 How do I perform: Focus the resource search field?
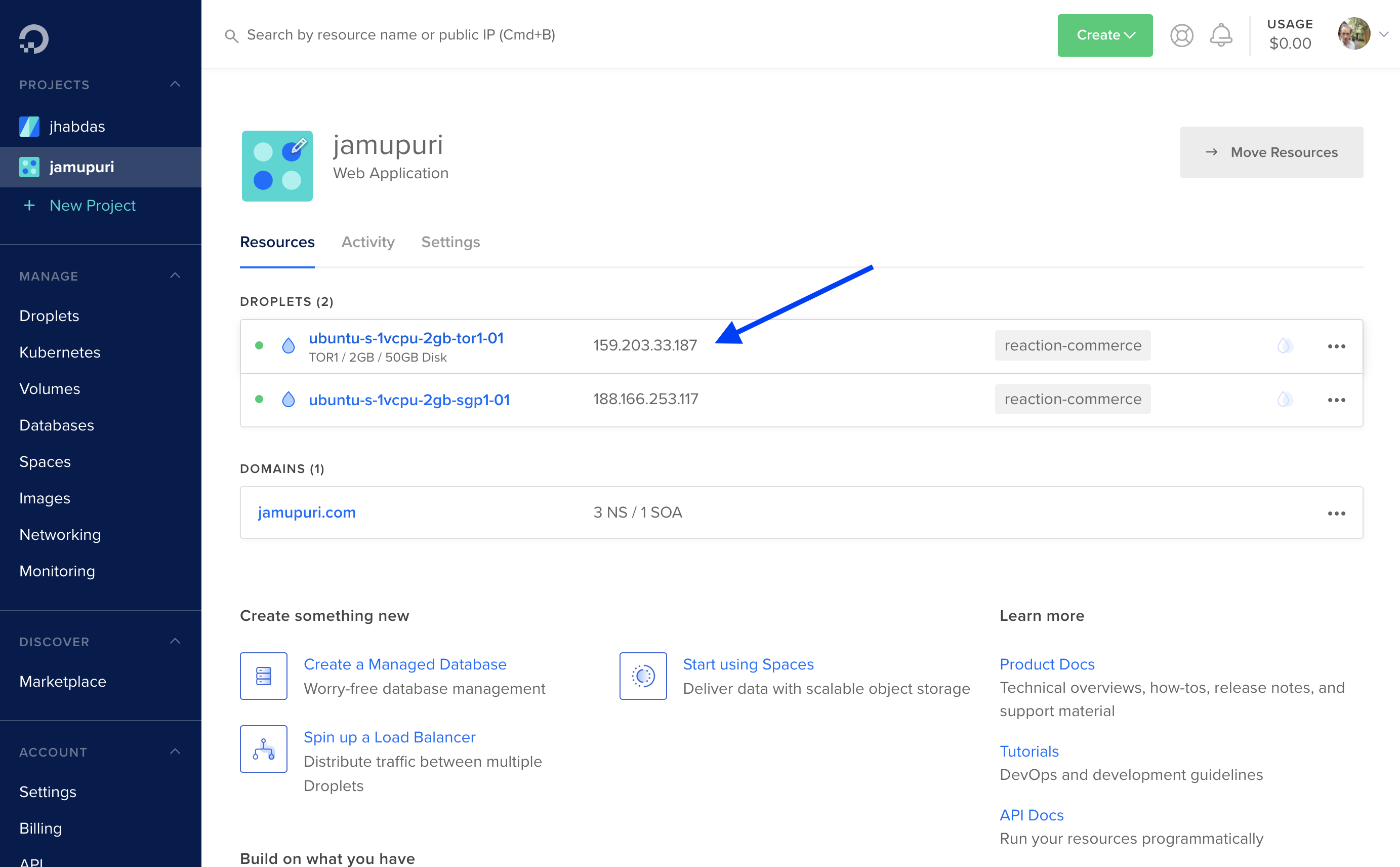[x=401, y=35]
